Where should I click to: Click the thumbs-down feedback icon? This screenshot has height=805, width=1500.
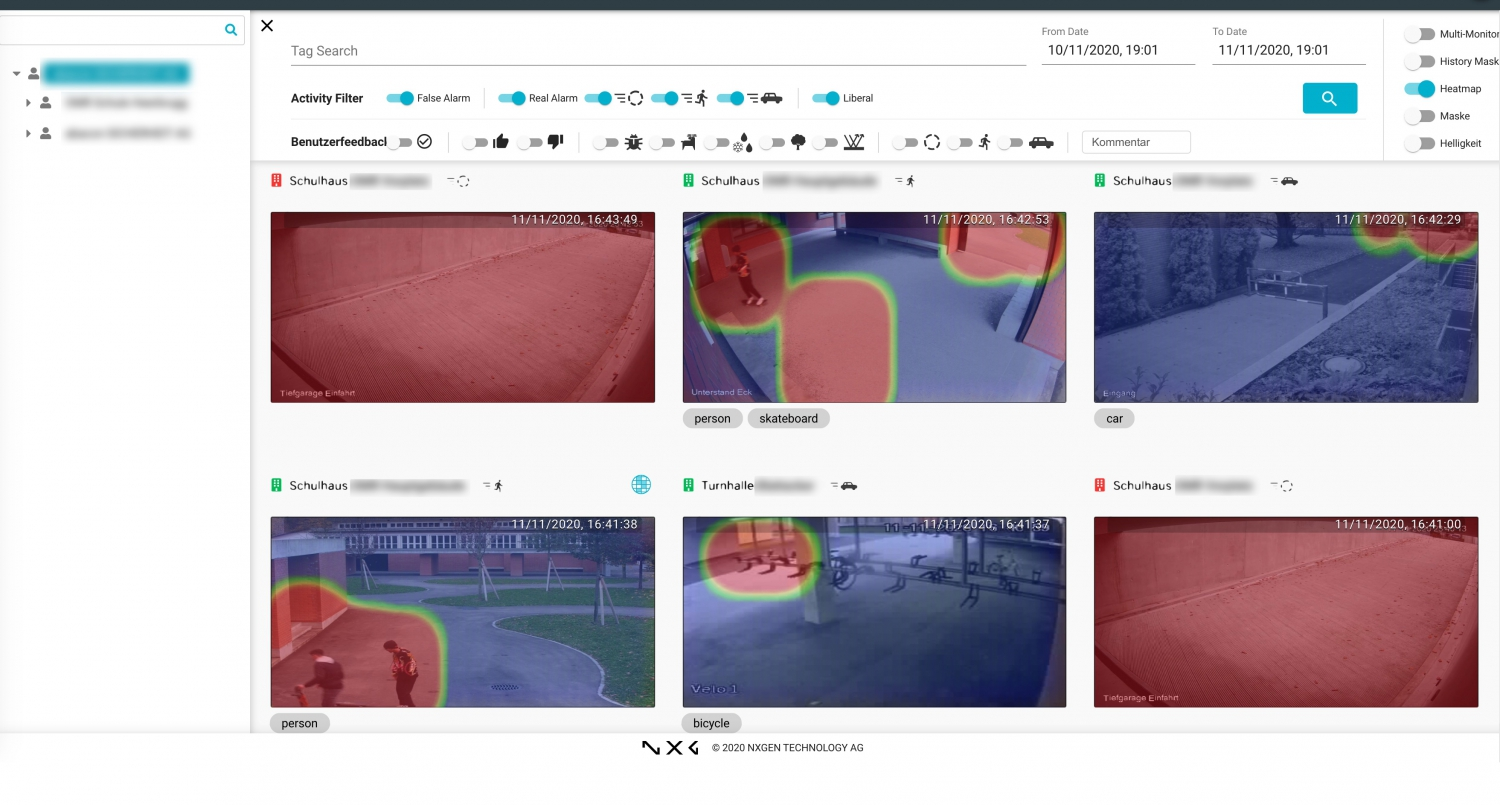[x=556, y=142]
